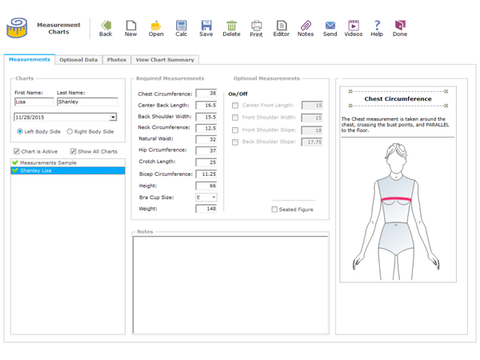Select Measurements Sample chart in list
The height and width of the screenshot is (360, 480).
click(68, 163)
